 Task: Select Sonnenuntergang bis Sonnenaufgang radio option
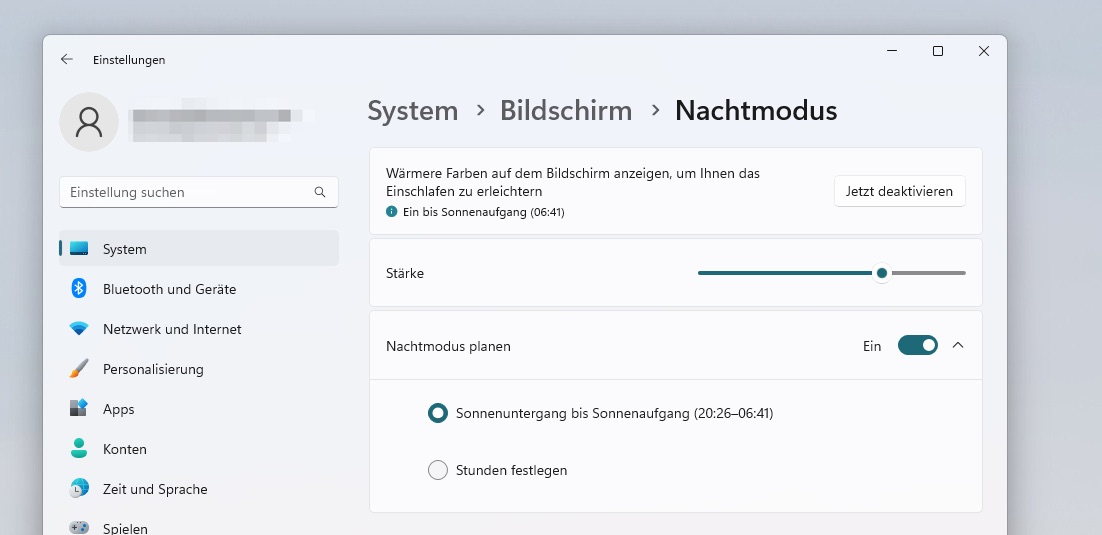pos(437,413)
